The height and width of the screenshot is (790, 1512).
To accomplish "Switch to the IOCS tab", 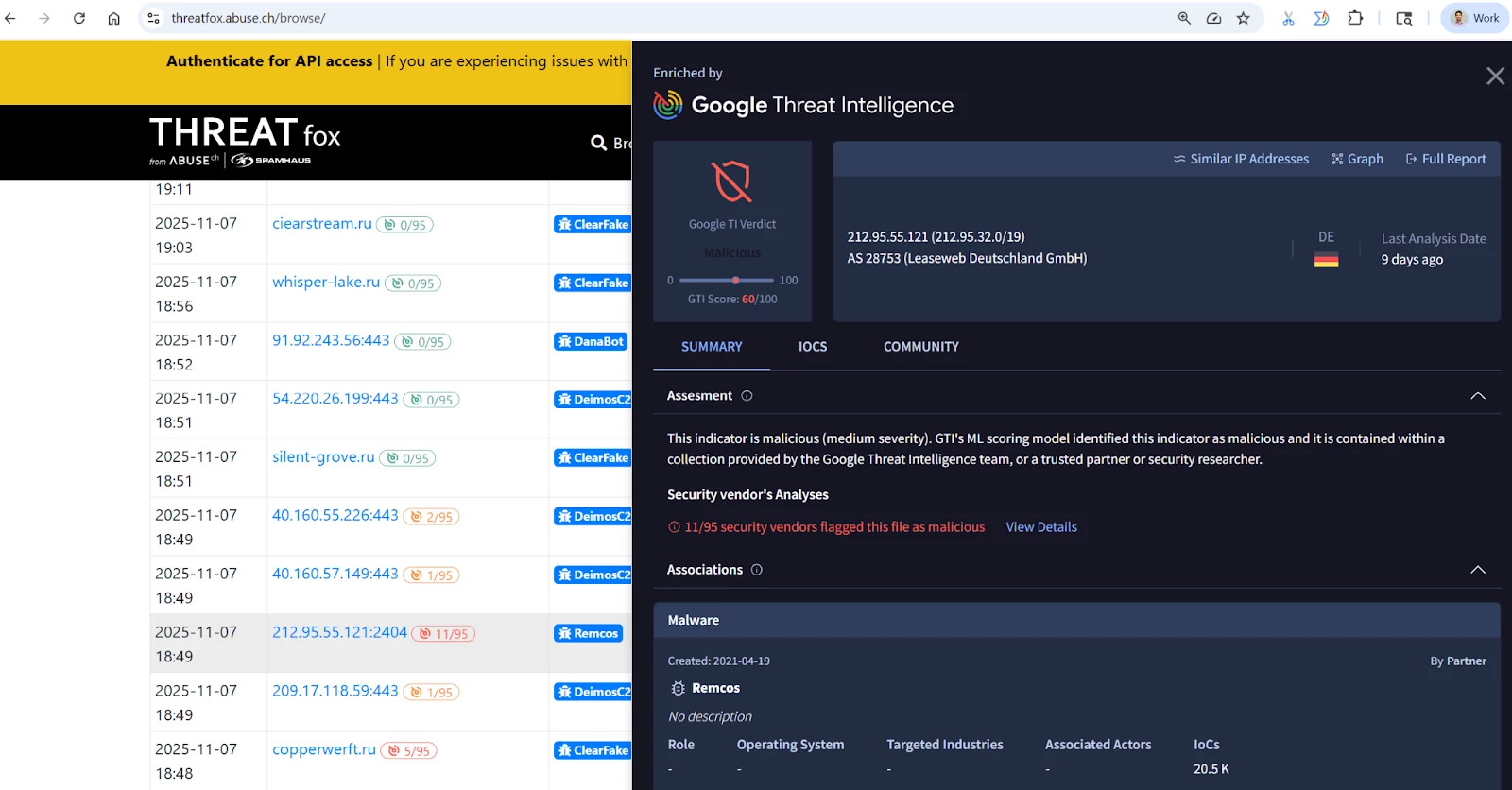I will [813, 347].
